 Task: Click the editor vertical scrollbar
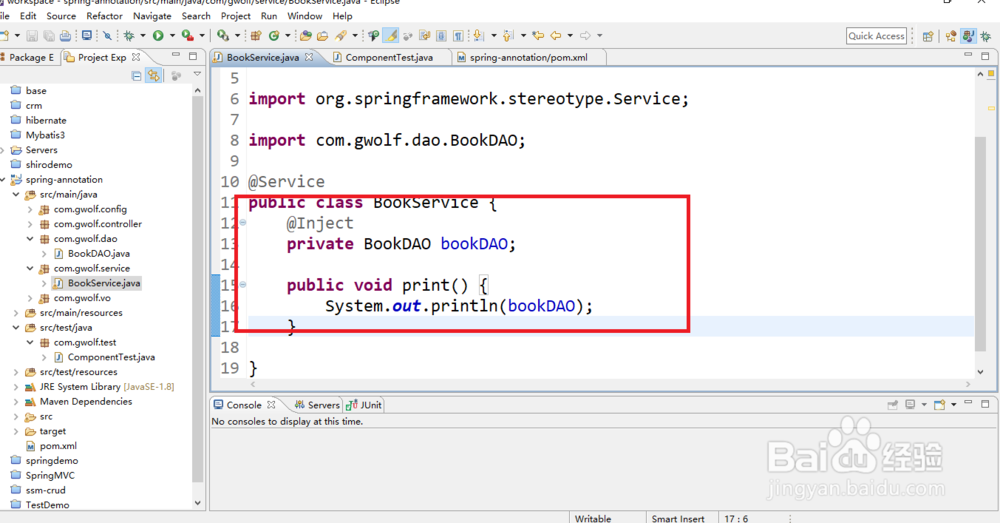click(980, 242)
